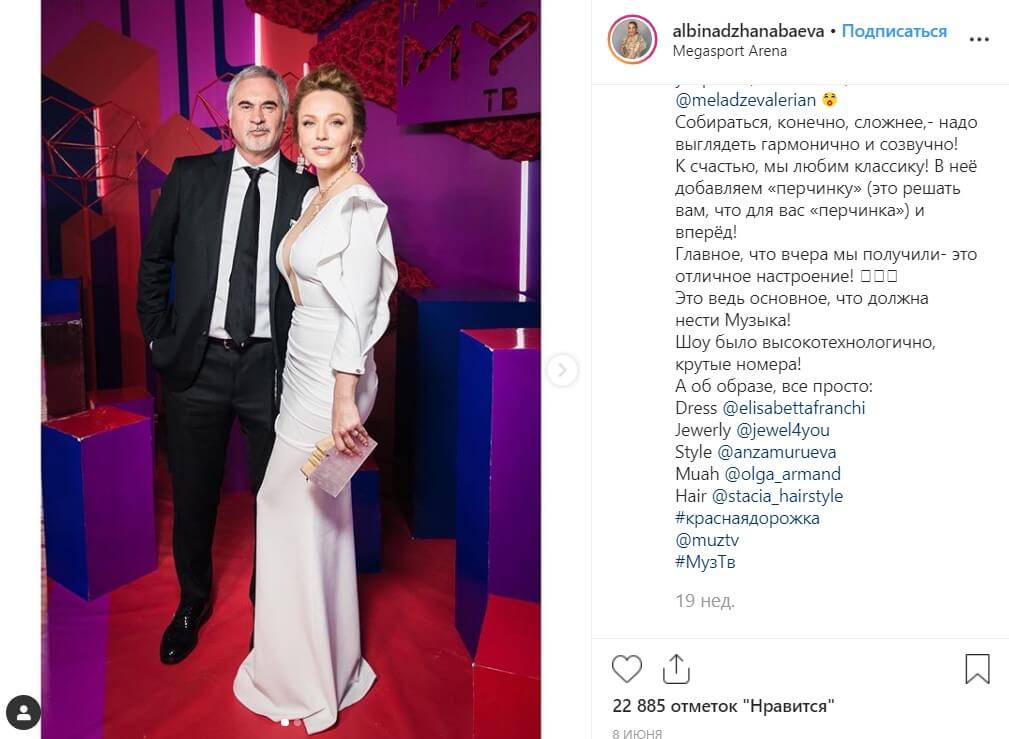Open @olga_armand makeup artist profile
The width and height of the screenshot is (1009, 739).
pos(782,474)
